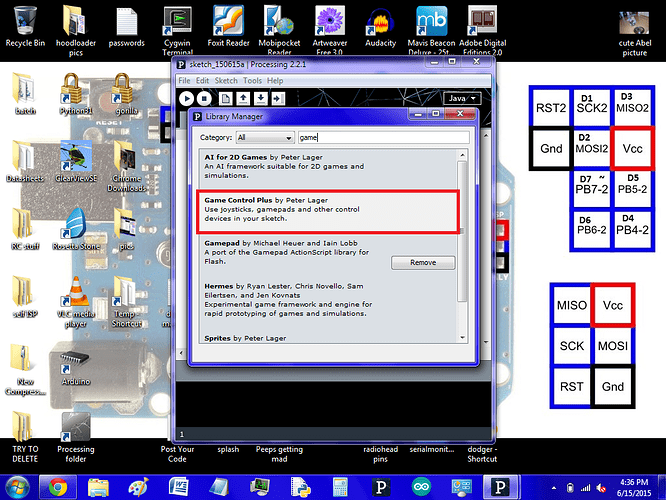Click the Windows Start button
The width and height of the screenshot is (666, 500).
(x=17, y=487)
